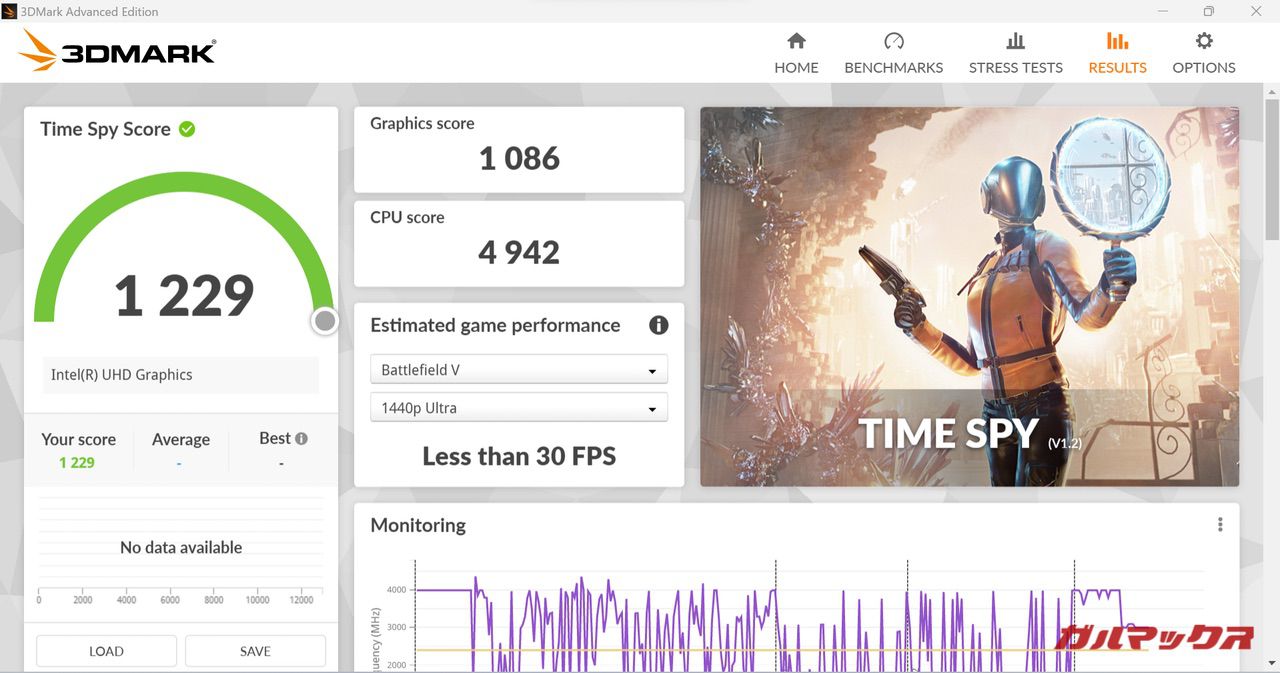Screen dimensions: 1280x673
Task: Click the vertical scrollbar on the right
Action: [1271, 170]
